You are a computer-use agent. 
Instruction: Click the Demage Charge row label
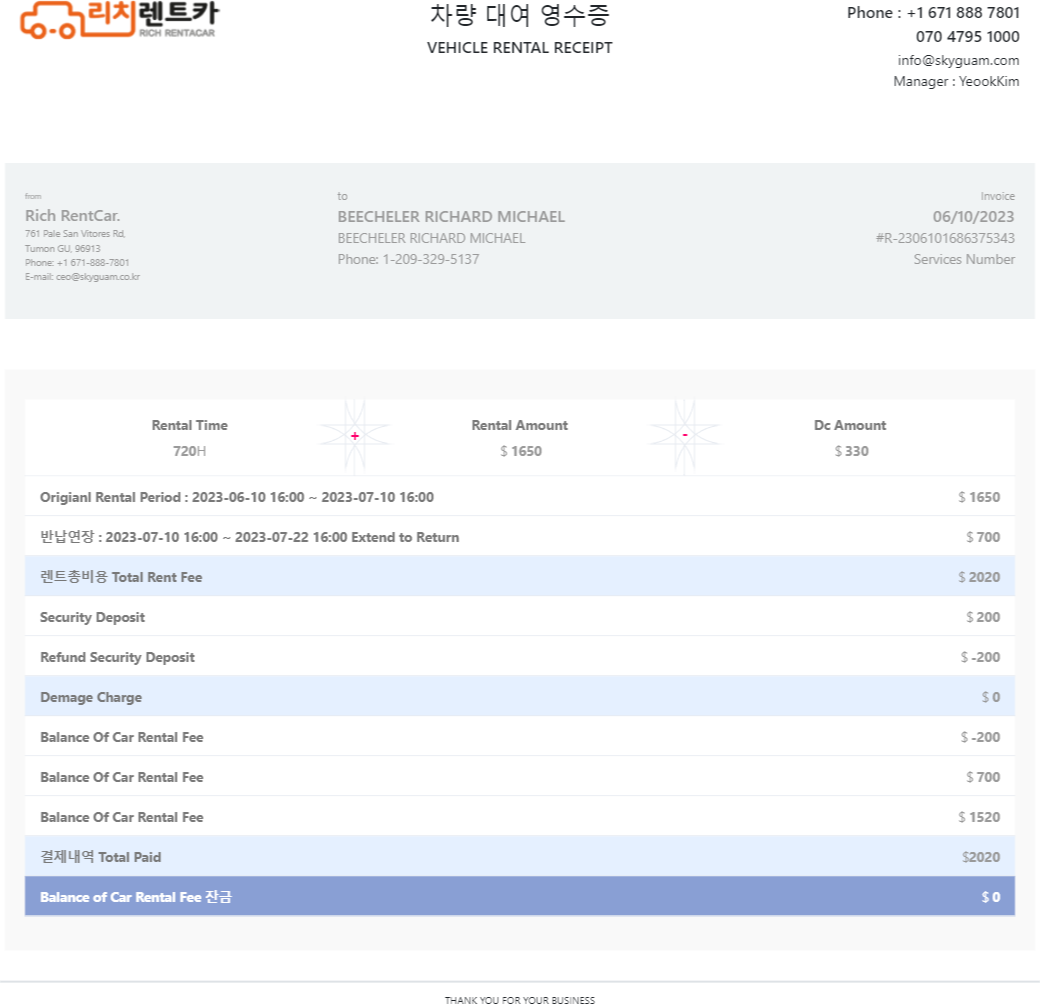91,697
